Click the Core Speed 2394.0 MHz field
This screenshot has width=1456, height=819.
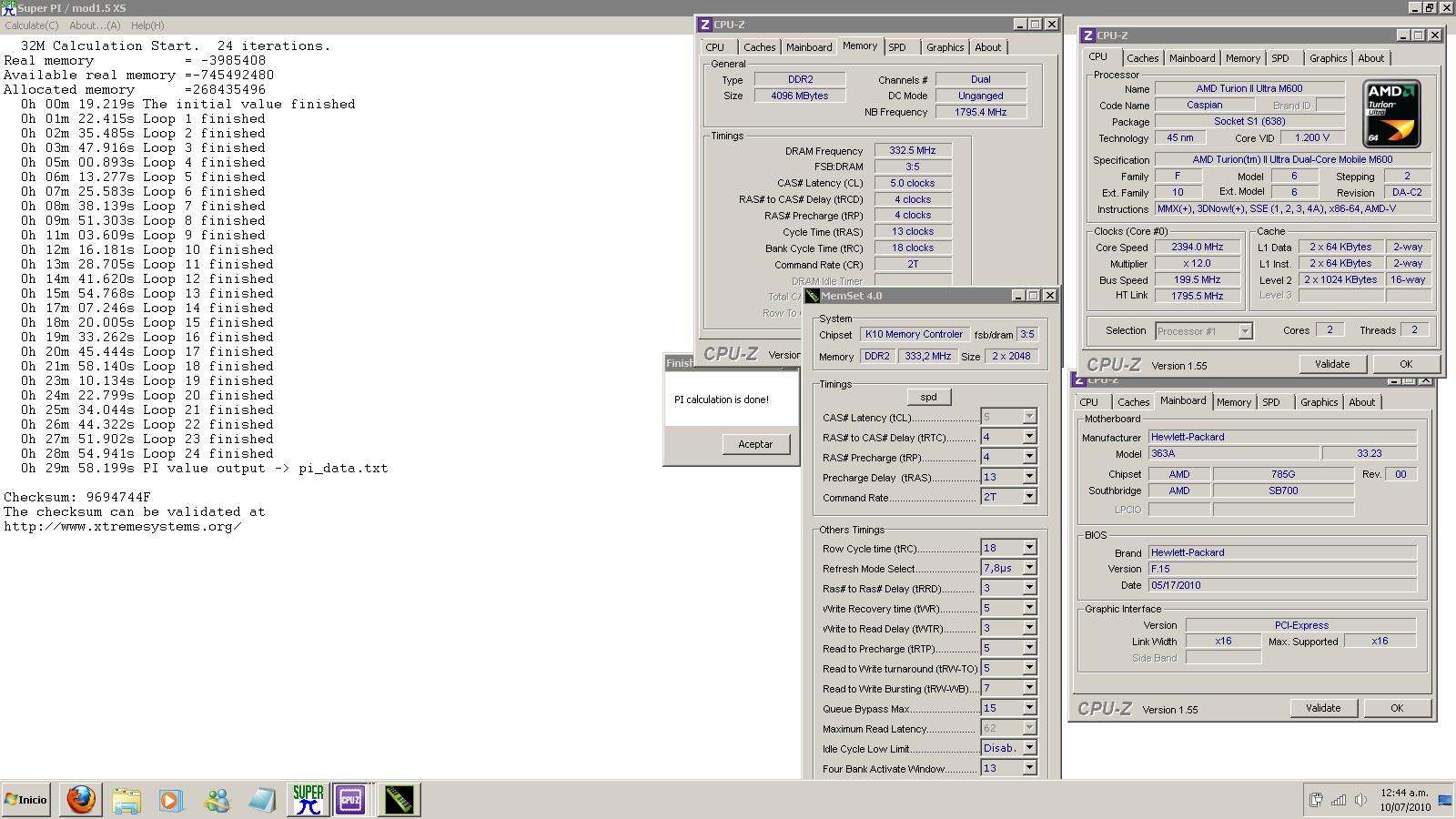1197,247
